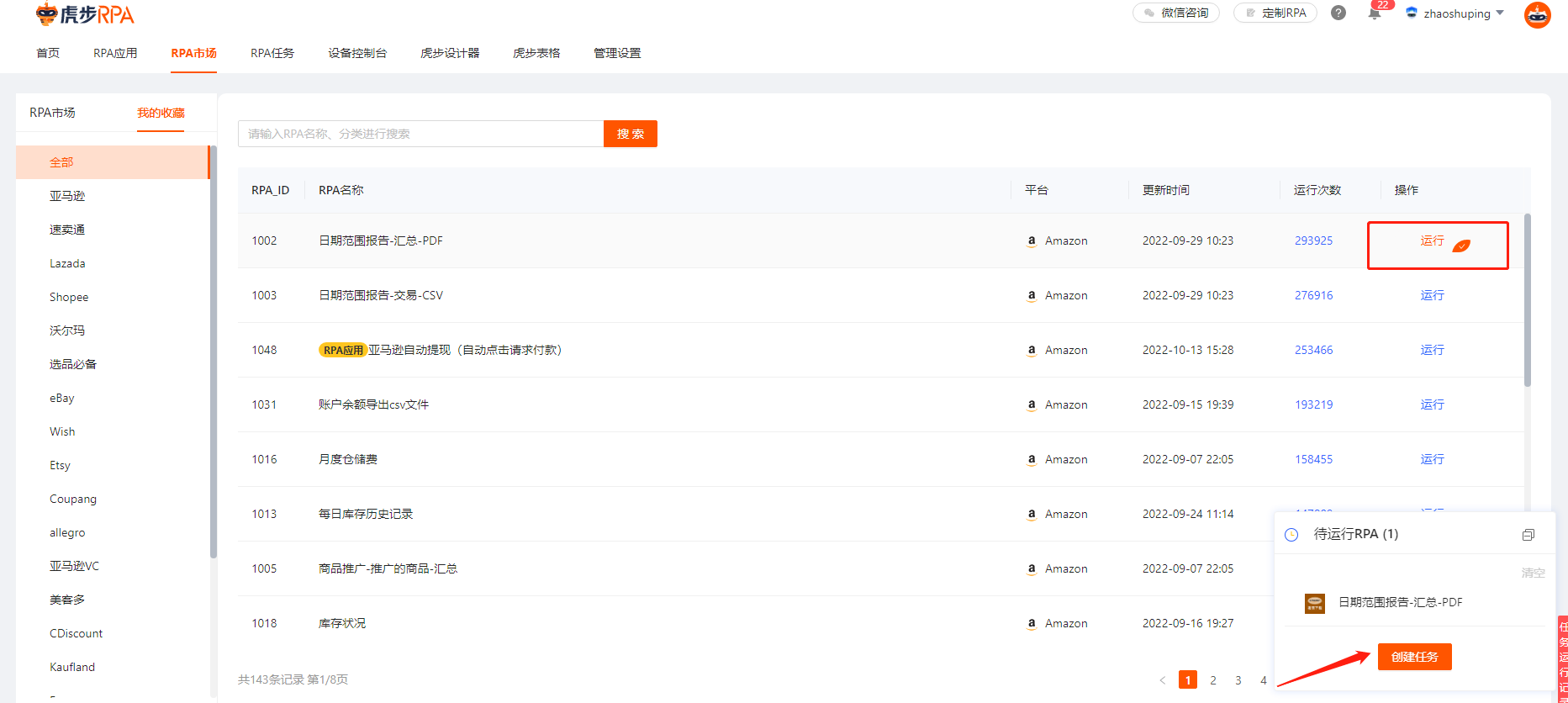The image size is (1568, 703).
Task: Click 每日库存历史记录 RPA name
Action: (x=366, y=514)
